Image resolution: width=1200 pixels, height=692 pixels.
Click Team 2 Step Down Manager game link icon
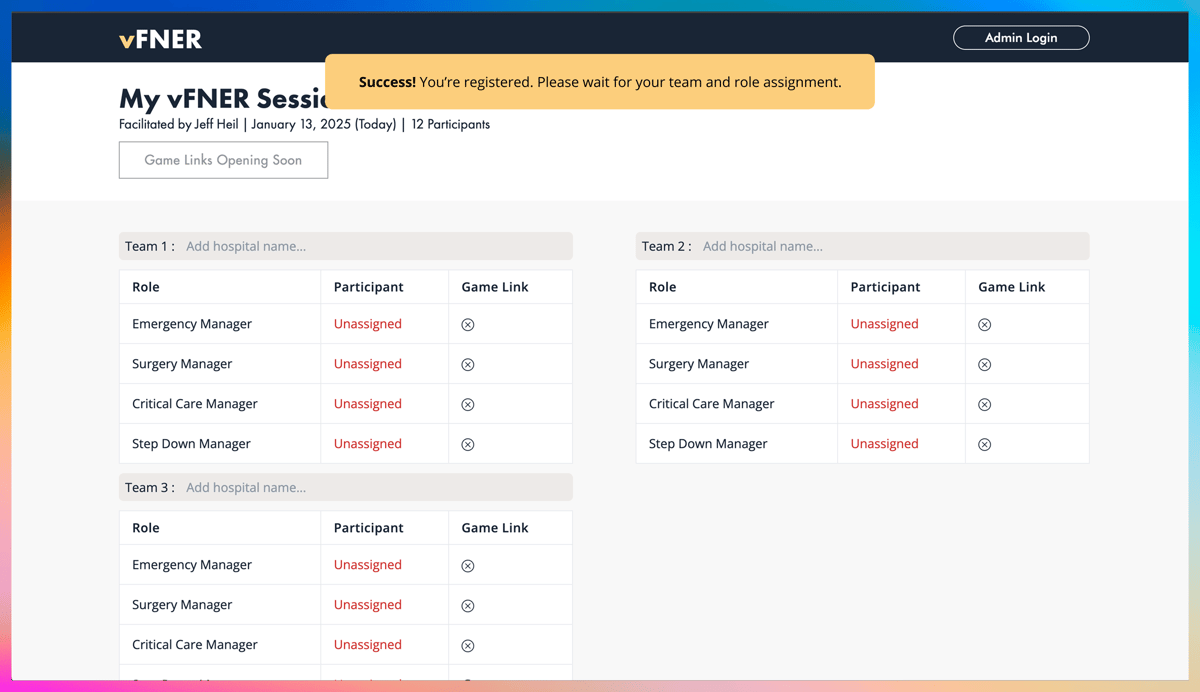(x=985, y=445)
